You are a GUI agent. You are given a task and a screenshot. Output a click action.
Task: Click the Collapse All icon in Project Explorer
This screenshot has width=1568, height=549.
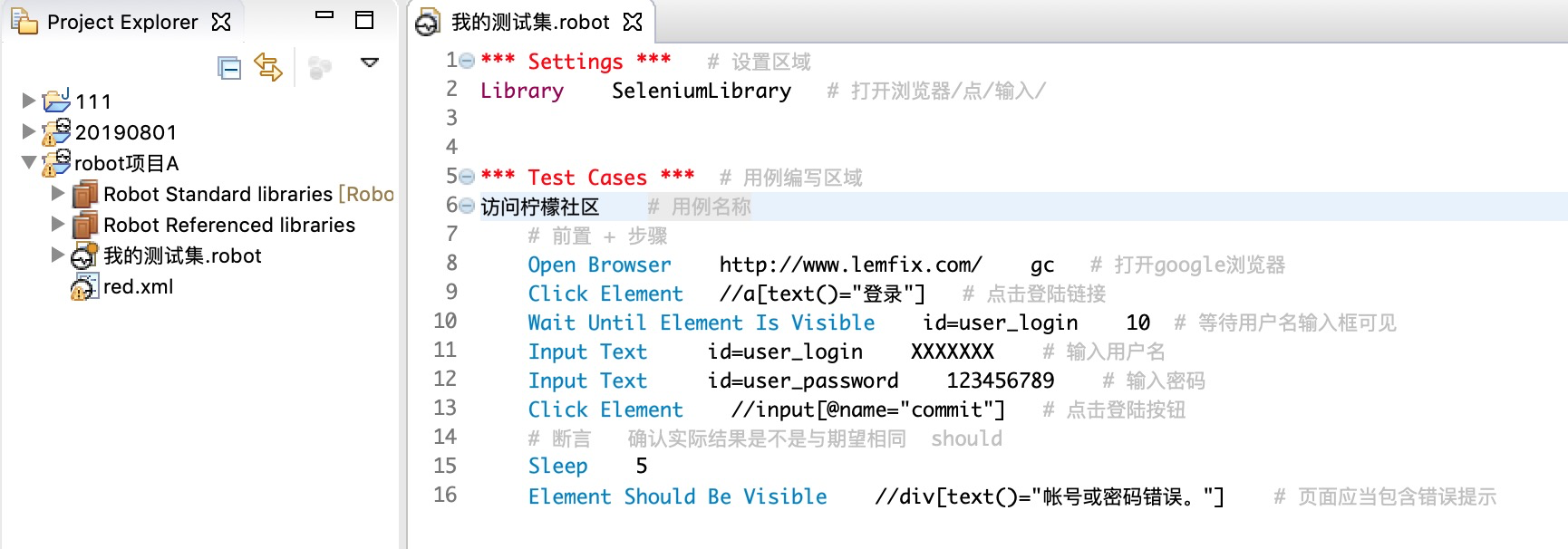tap(229, 68)
